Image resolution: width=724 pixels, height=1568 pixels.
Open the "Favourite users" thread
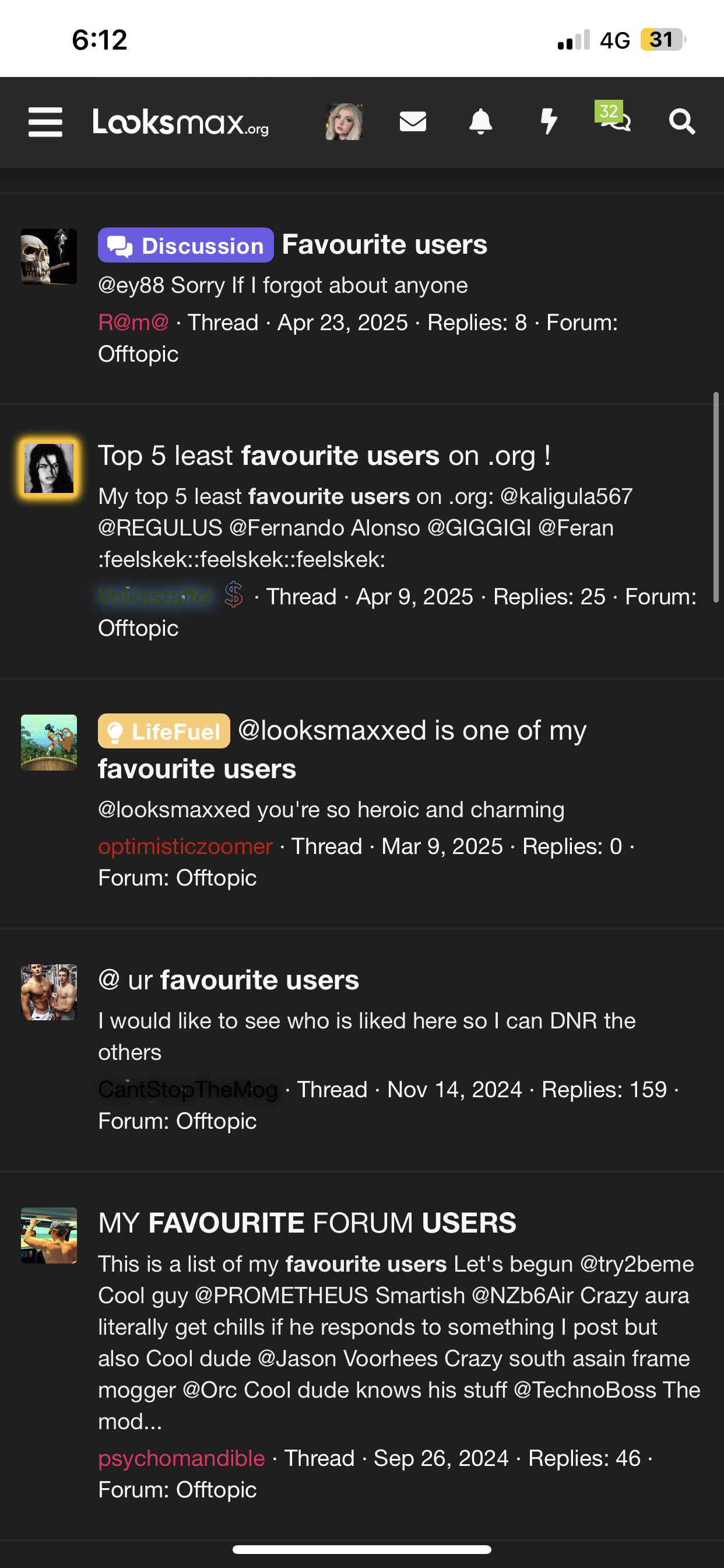[x=385, y=244]
